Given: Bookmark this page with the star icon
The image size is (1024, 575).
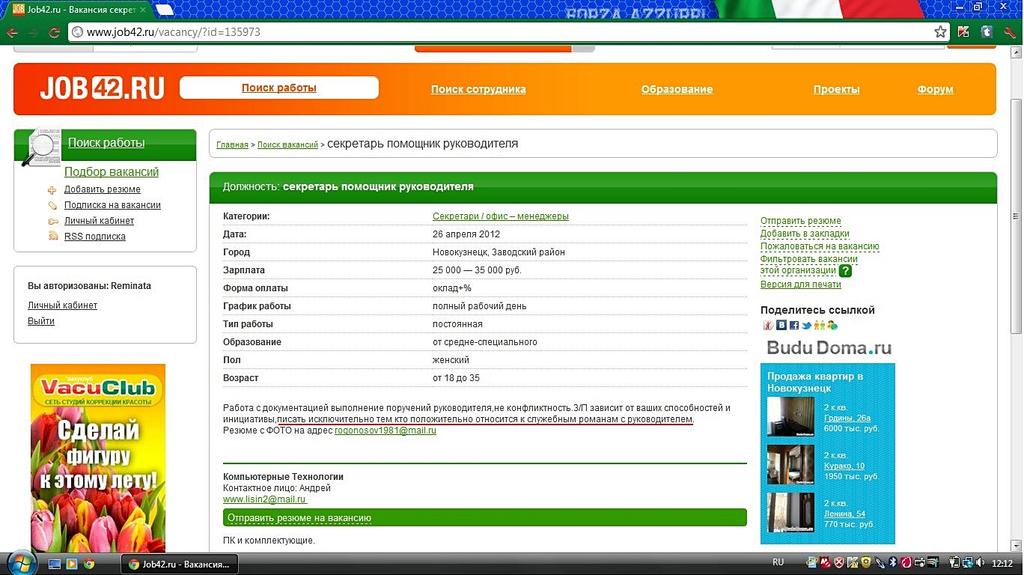Looking at the screenshot, I should pos(940,31).
